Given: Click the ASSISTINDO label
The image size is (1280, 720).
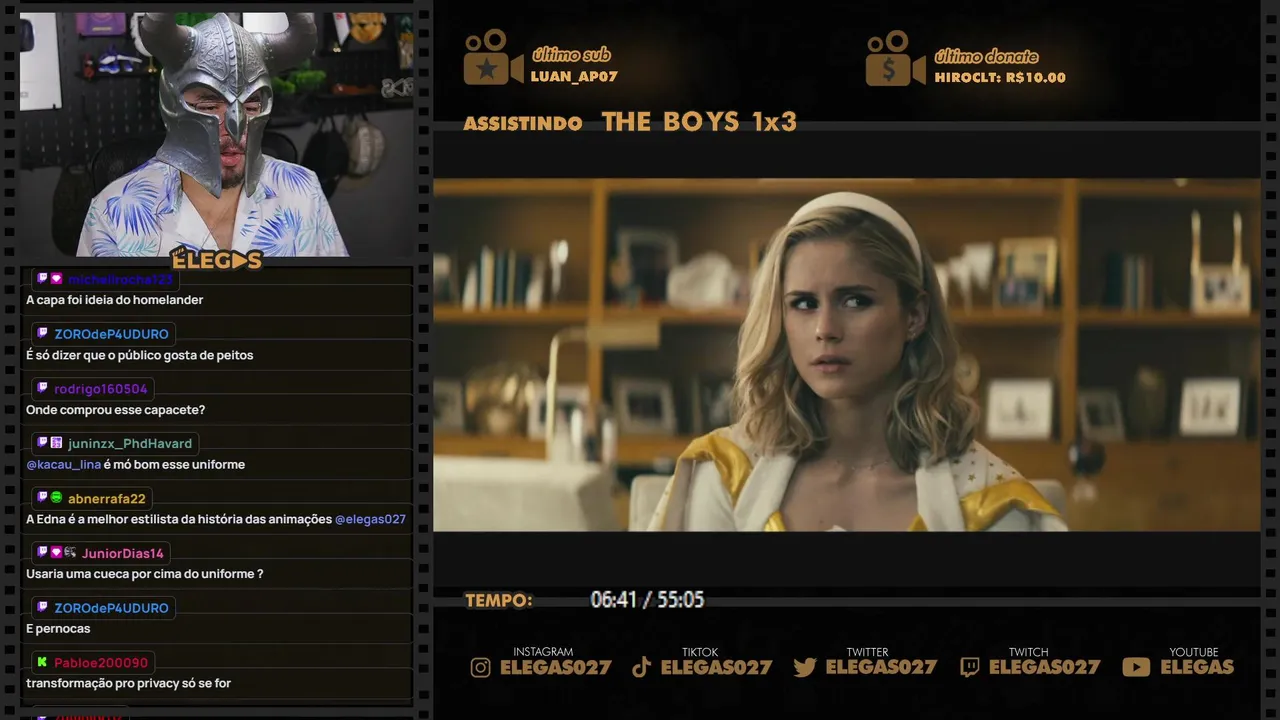Looking at the screenshot, I should pos(523,124).
